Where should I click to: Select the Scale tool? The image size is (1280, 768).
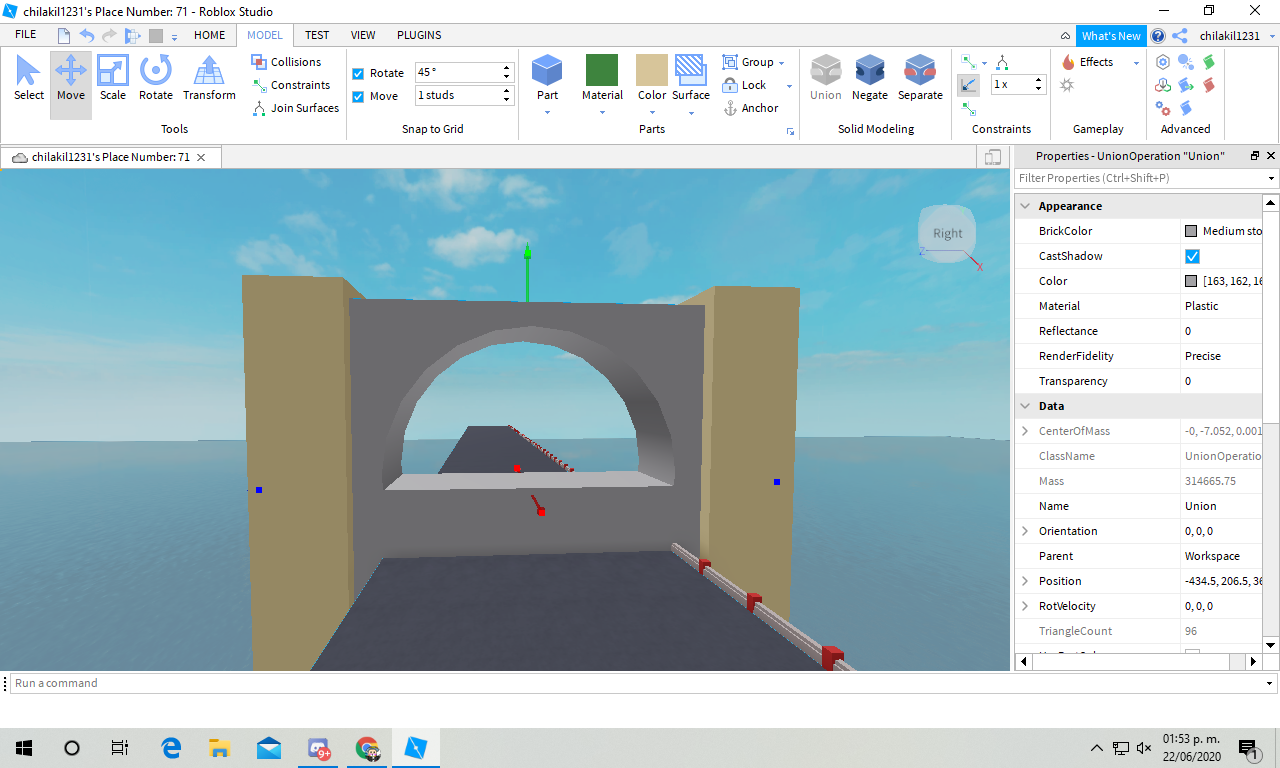pyautogui.click(x=113, y=78)
